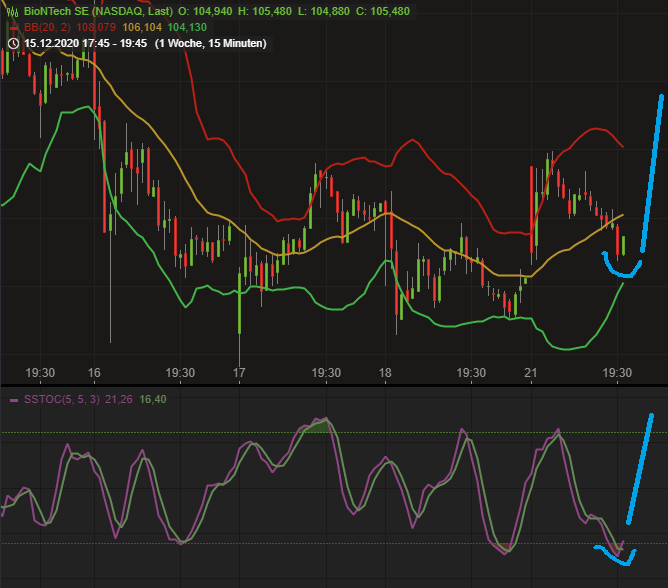This screenshot has width=668, height=588.
Task: Click the low price L: 104,880
Action: [324, 12]
